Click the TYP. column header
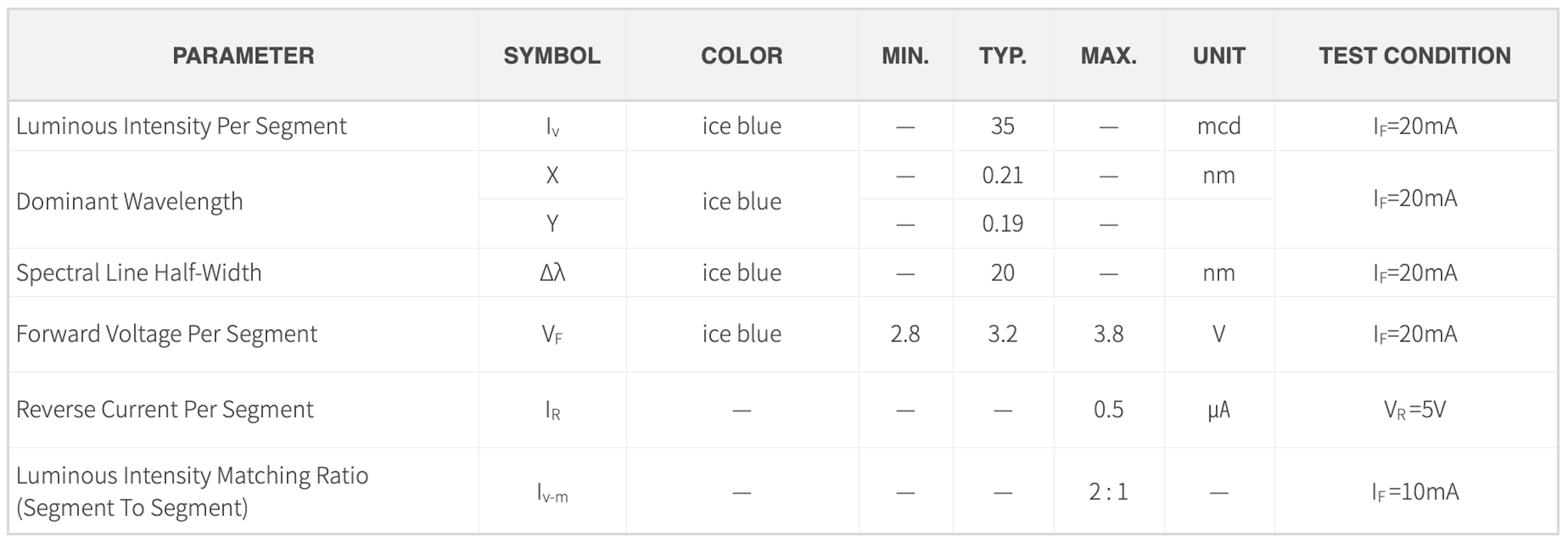The image size is (1568, 543). pyautogui.click(x=1003, y=55)
